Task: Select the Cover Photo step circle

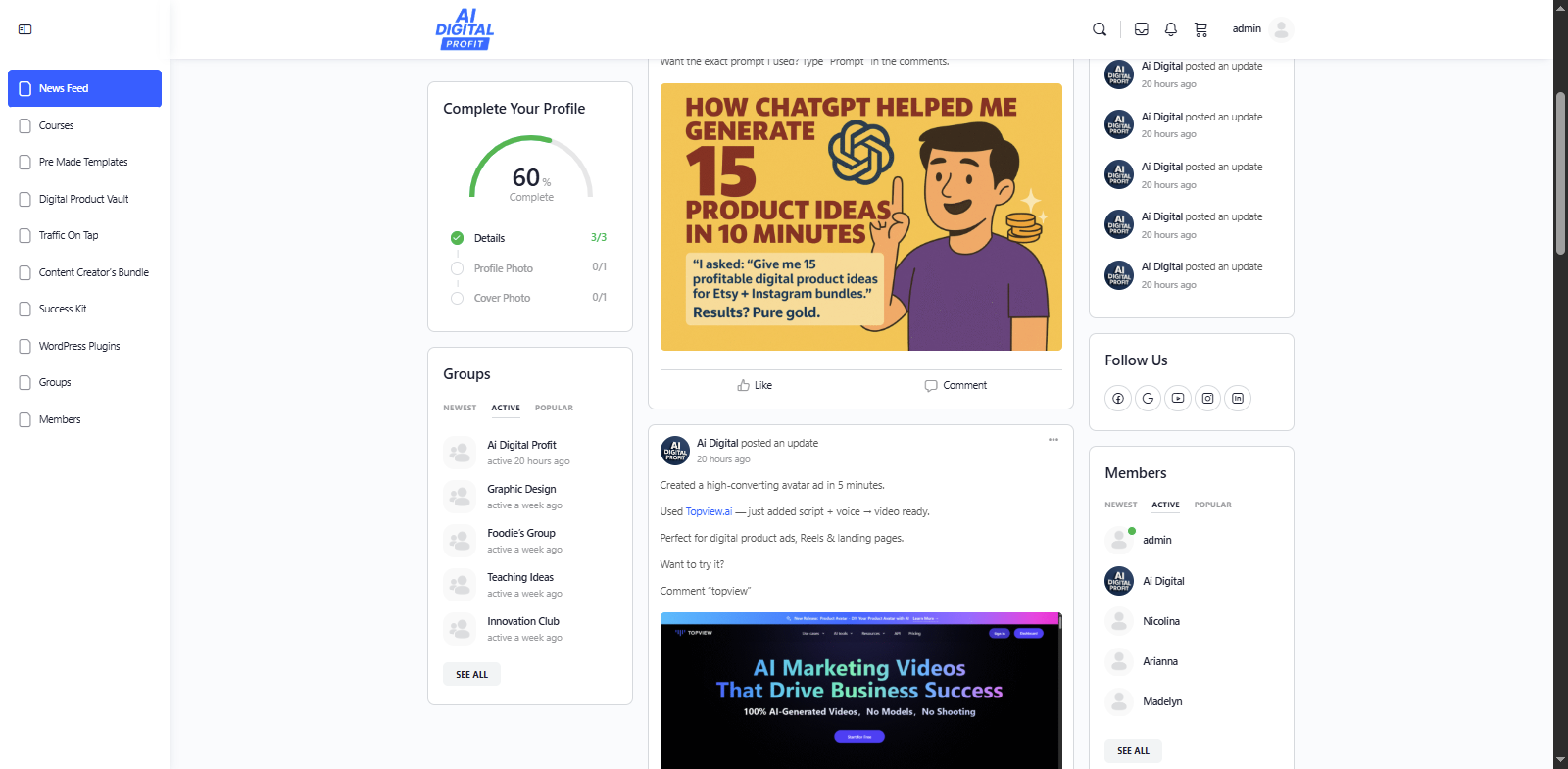Action: pos(457,298)
